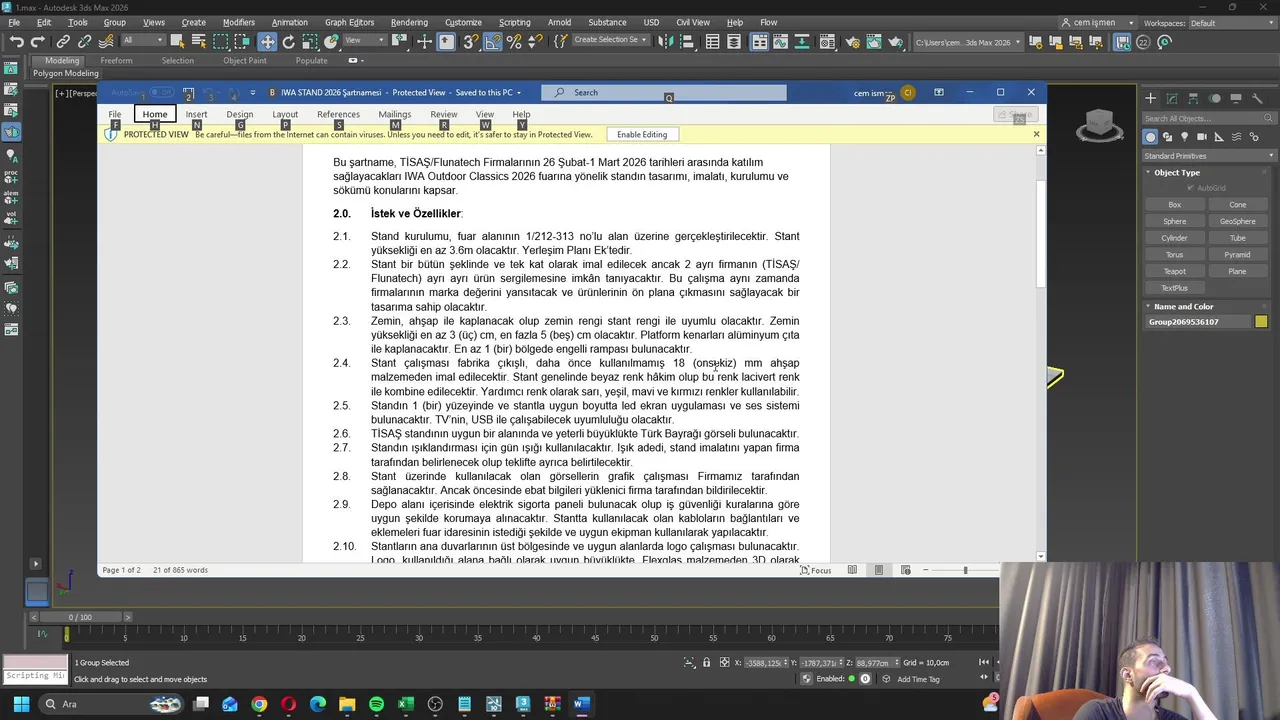This screenshot has height=720, width=1280.
Task: Click the object name field Group2069536107
Action: pyautogui.click(x=1198, y=322)
